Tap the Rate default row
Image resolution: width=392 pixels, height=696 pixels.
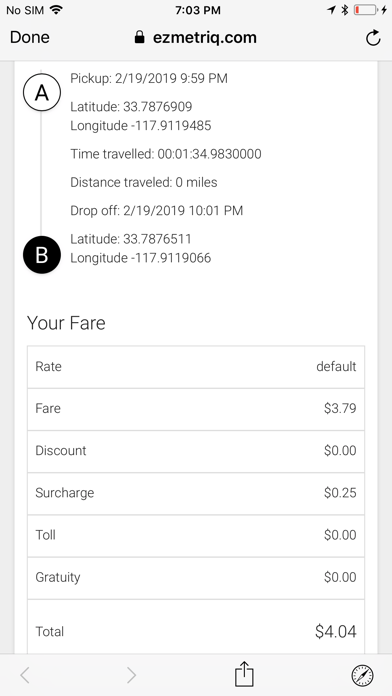coord(196,367)
